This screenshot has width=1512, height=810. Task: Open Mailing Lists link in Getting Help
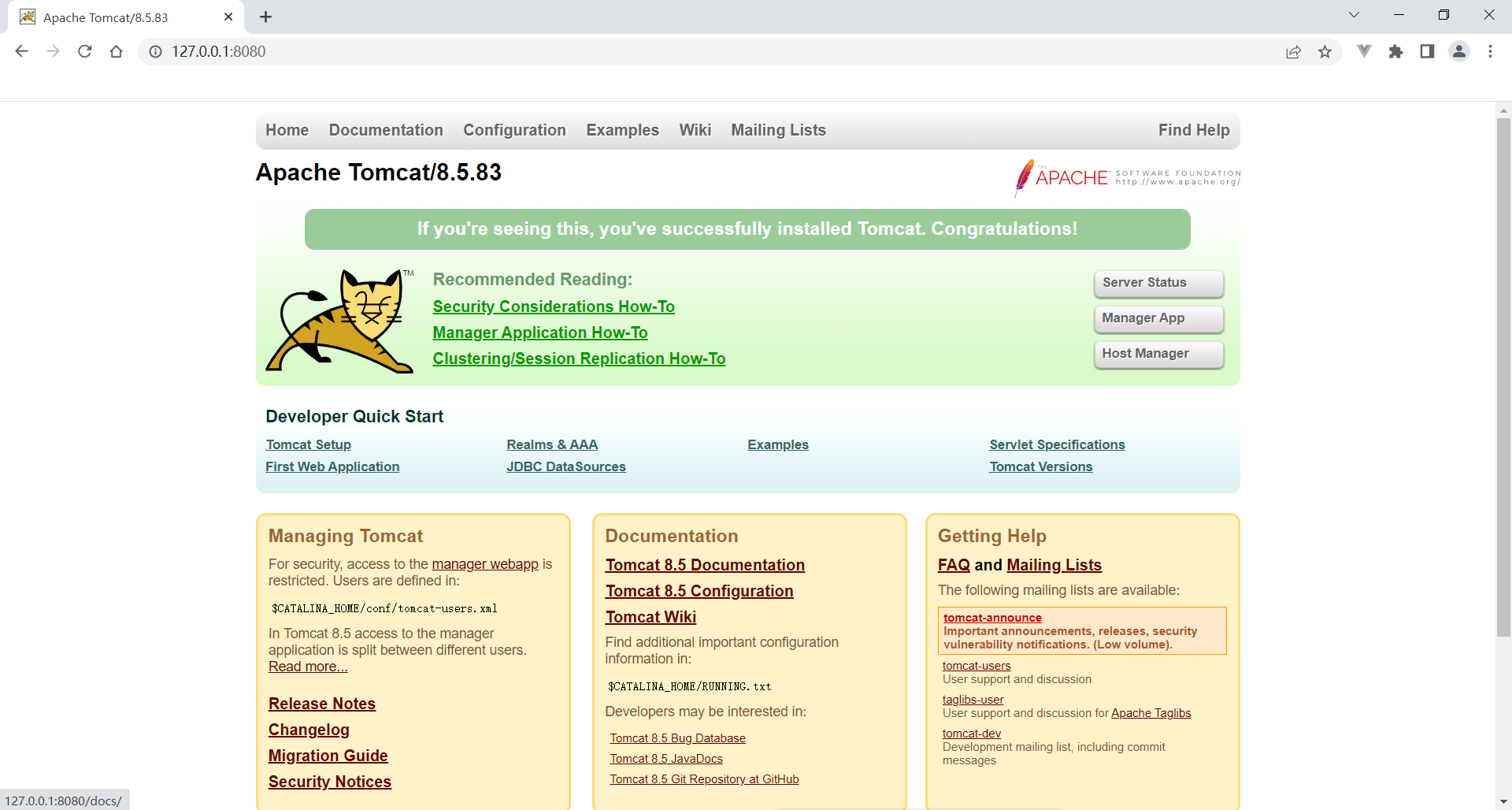pyautogui.click(x=1054, y=565)
